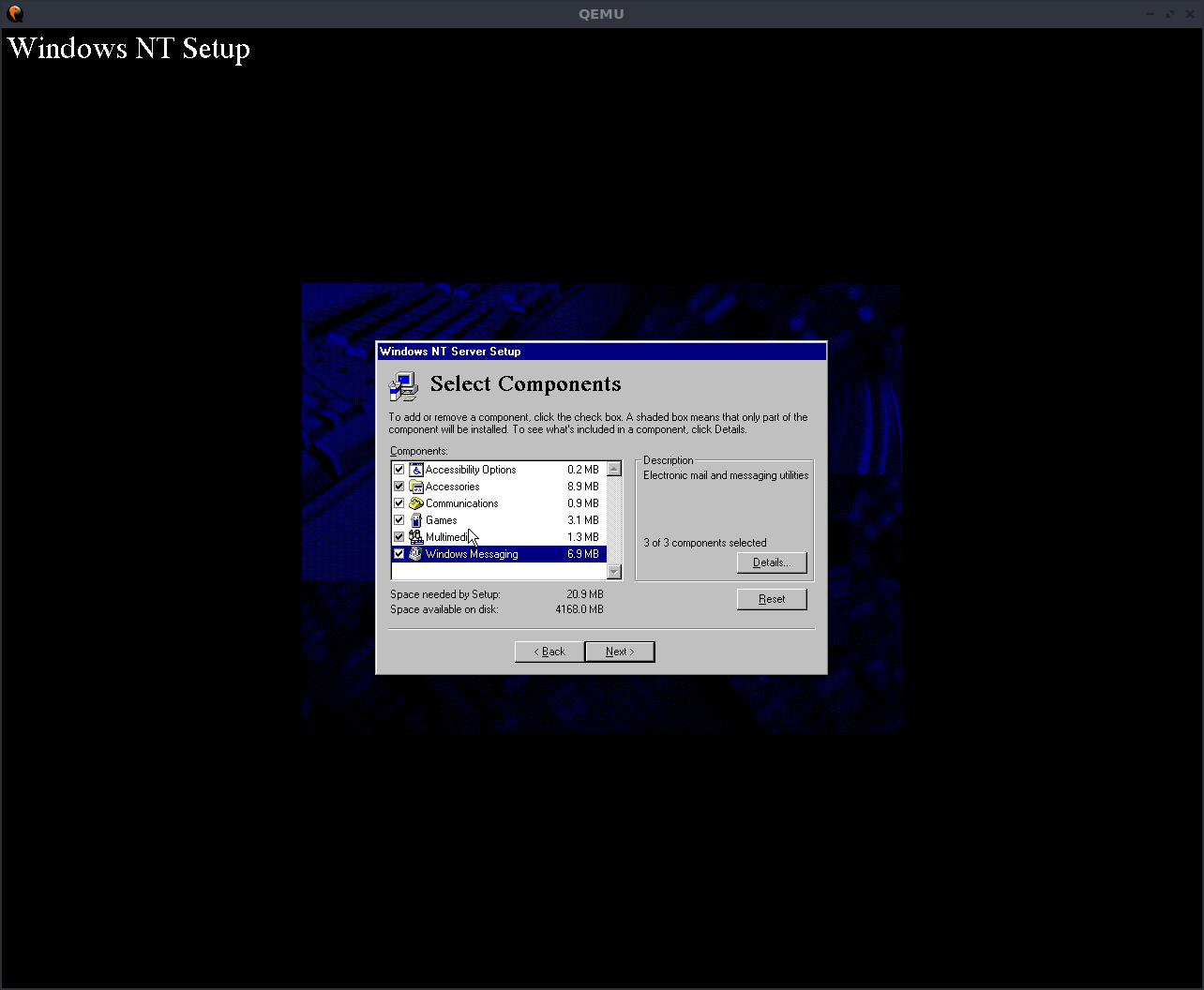Select the Accessibility Options row label

click(x=471, y=470)
